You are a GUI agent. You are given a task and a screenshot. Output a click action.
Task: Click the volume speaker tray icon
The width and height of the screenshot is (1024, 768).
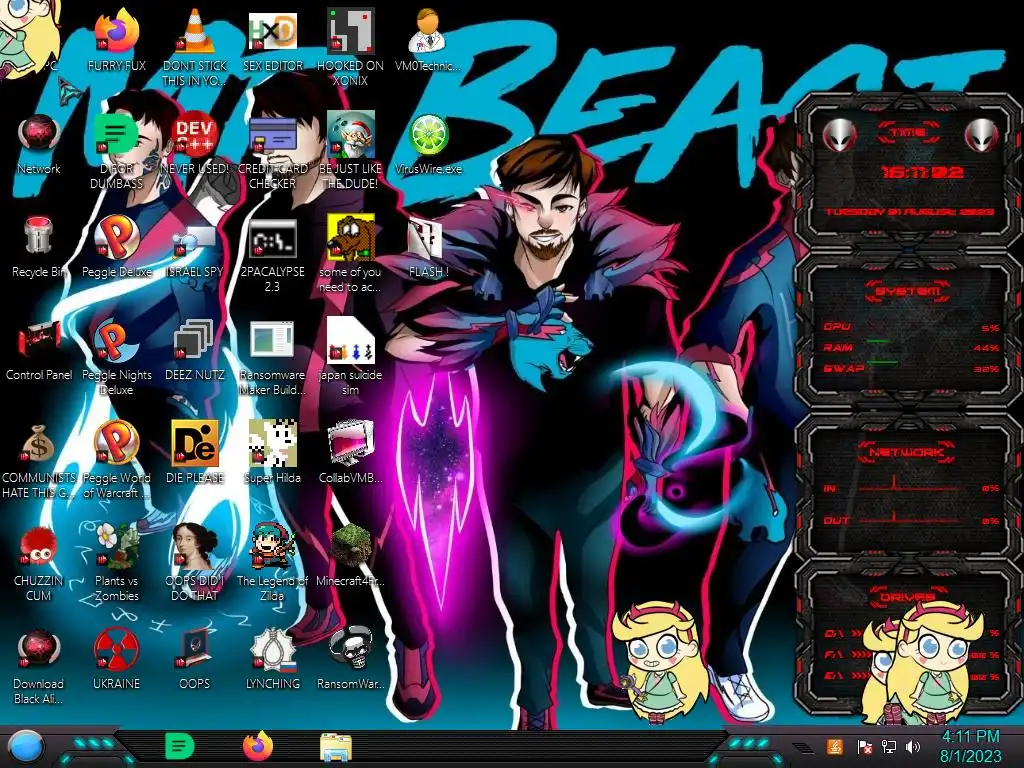pos(914,746)
